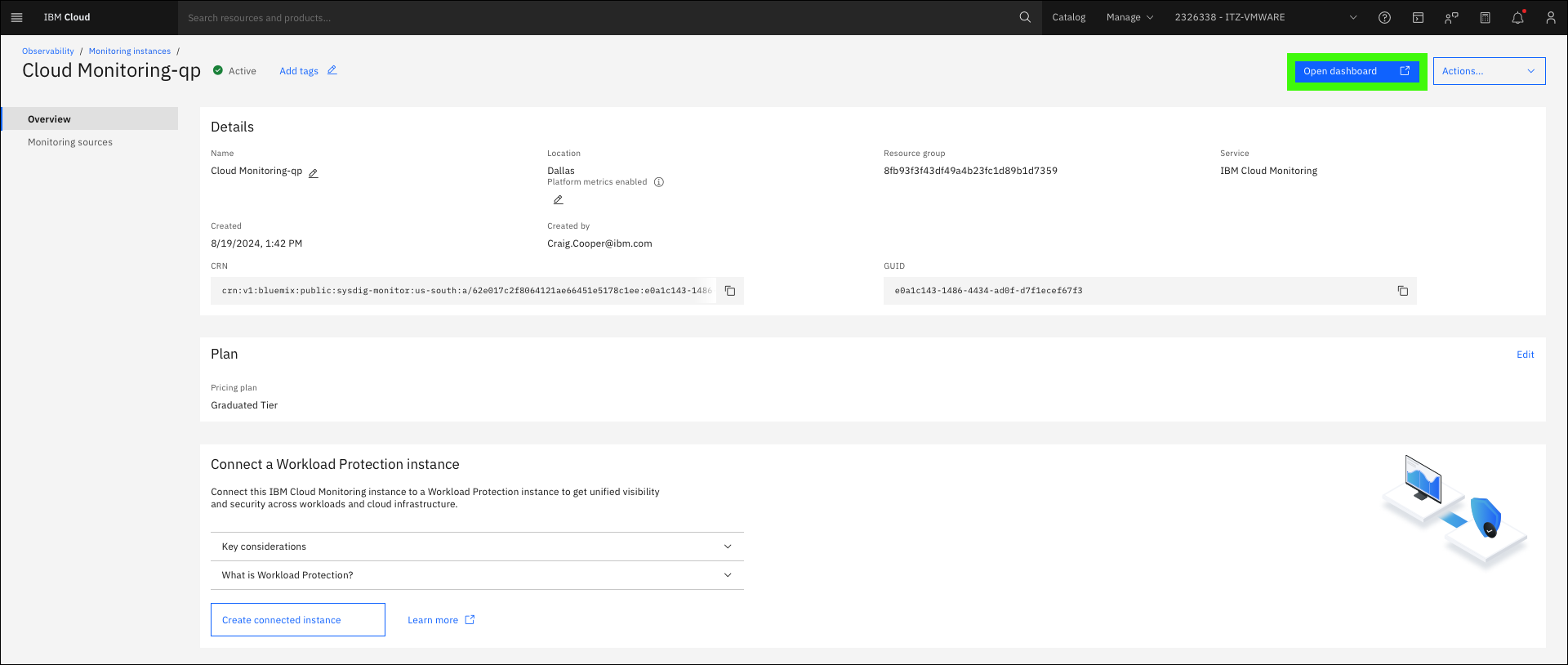Open notifications bell icon
This screenshot has height=665, width=1568.
point(1517,17)
